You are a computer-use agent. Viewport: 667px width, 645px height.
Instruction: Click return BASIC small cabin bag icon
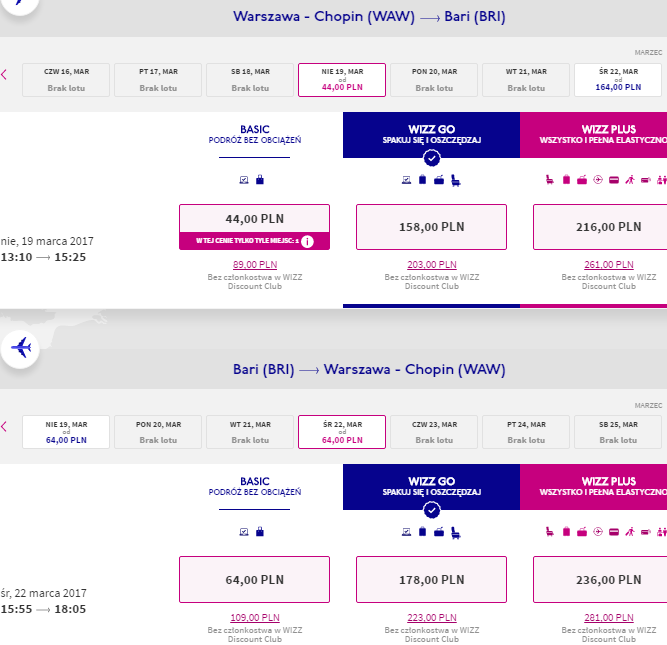click(260, 531)
